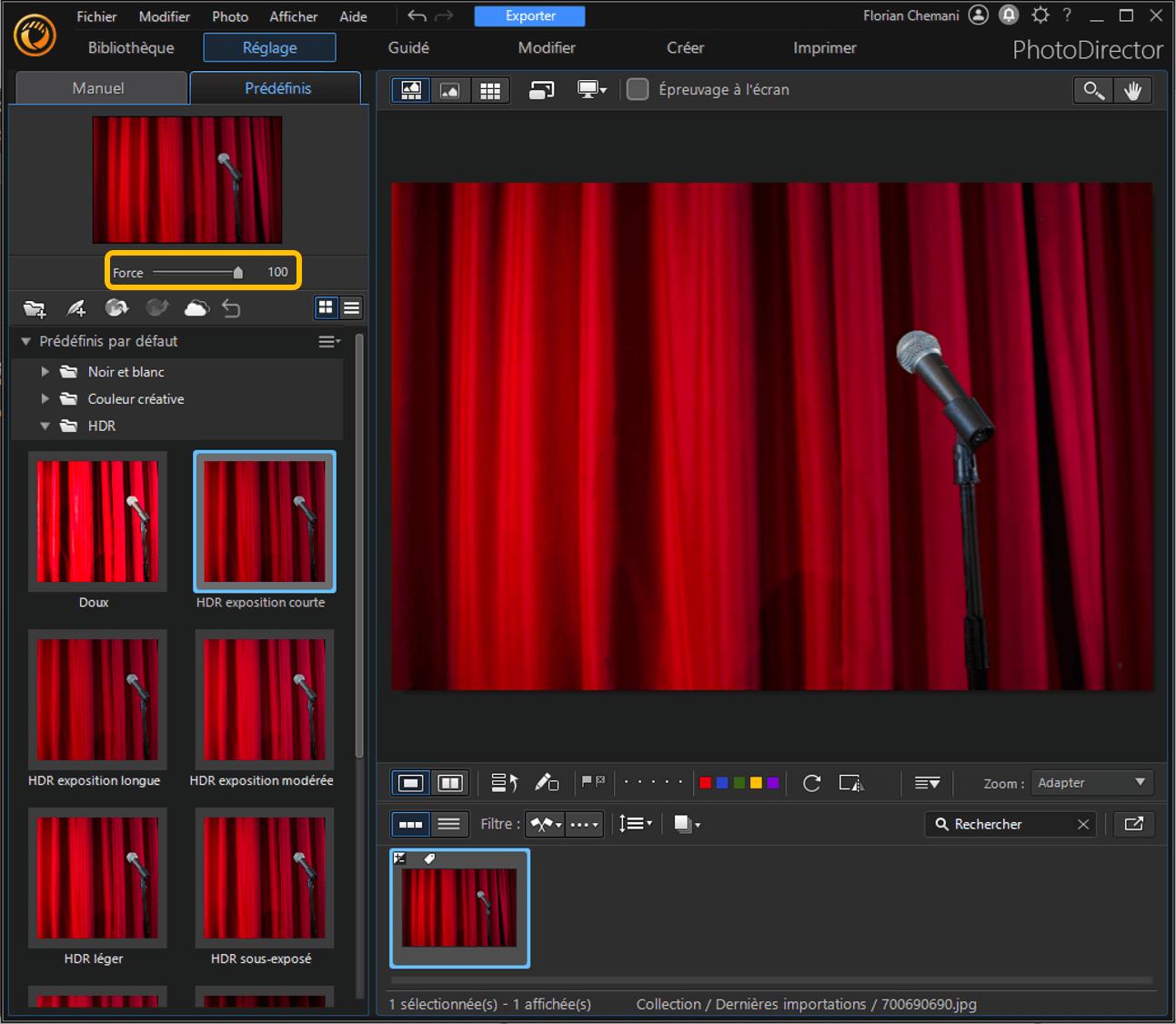Select the hand pan tool
Screen dimensions: 1176x1024
click(x=1132, y=90)
